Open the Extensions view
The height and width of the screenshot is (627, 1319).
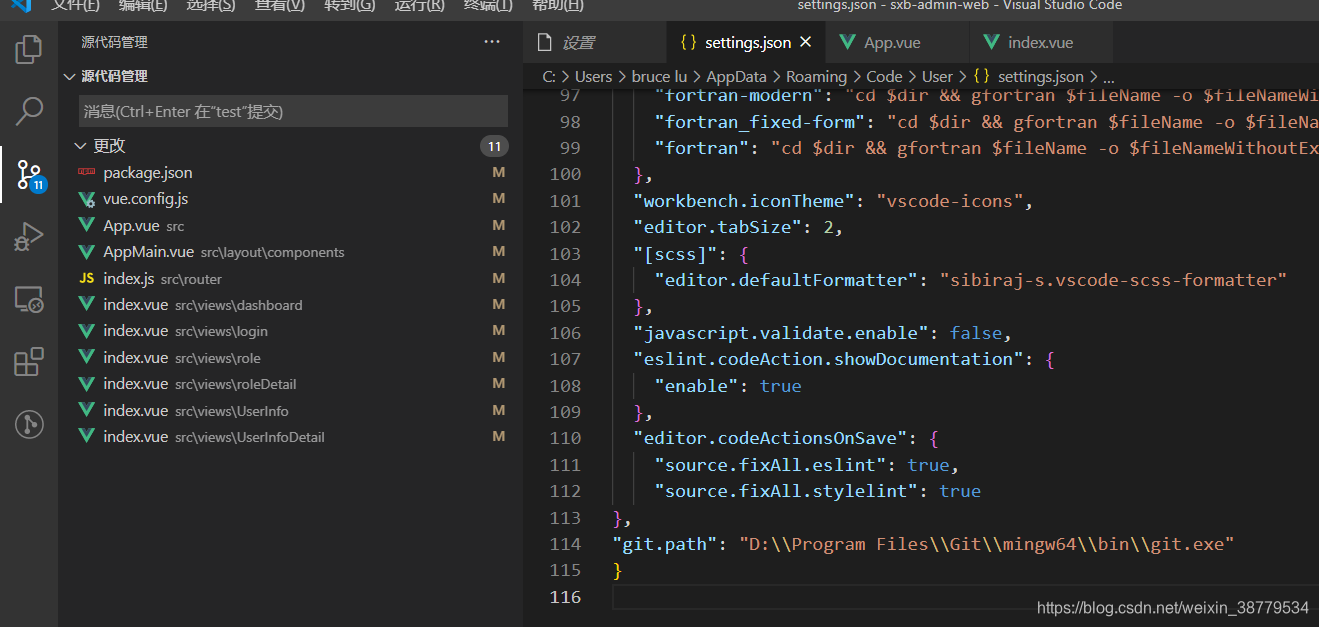[x=29, y=361]
